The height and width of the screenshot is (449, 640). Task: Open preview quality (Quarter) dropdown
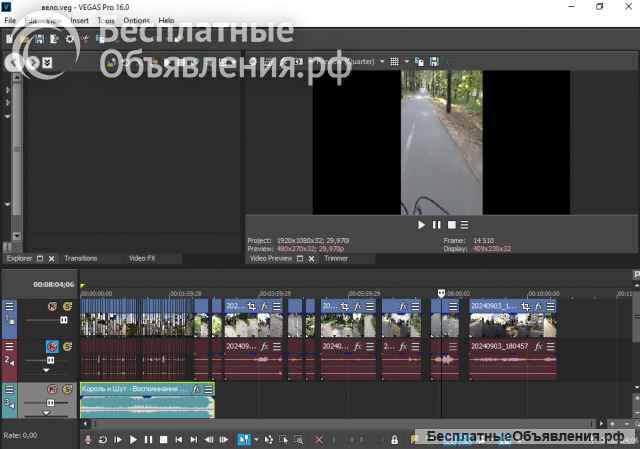tap(382, 62)
